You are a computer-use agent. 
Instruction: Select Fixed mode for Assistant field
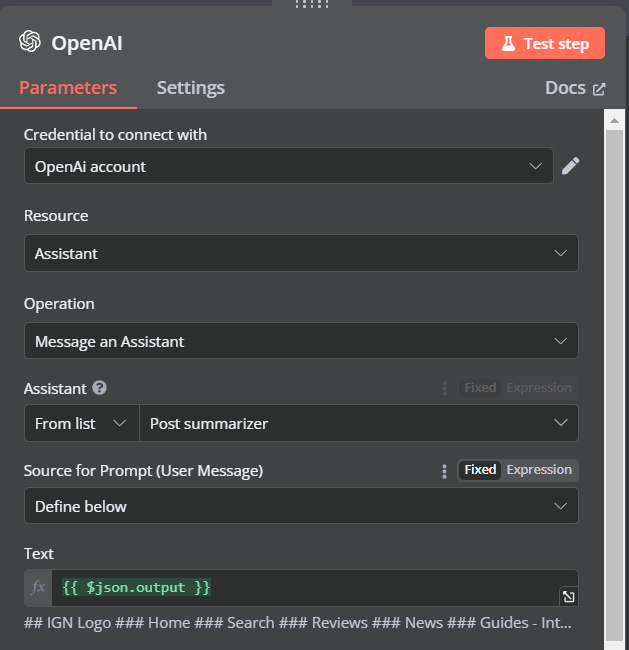coord(480,388)
